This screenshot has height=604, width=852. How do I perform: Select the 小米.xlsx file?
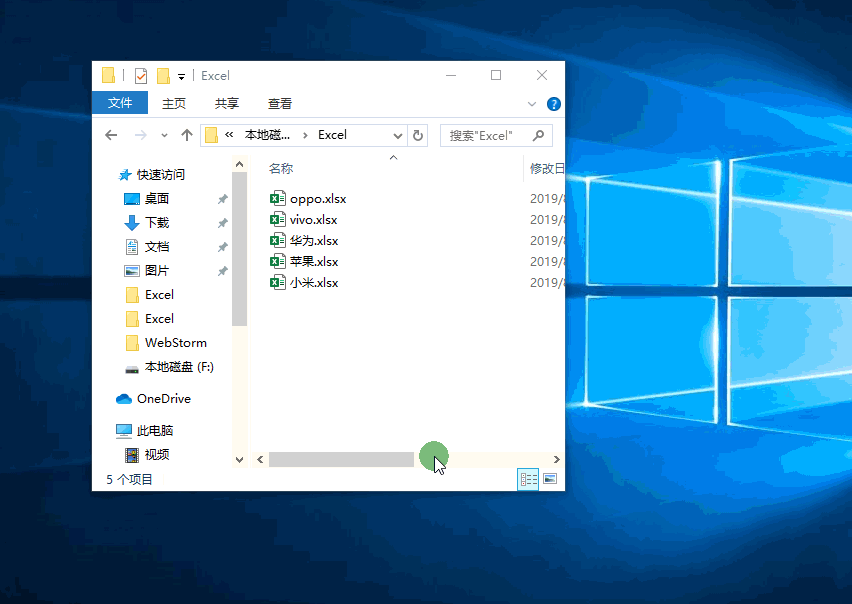pos(313,283)
